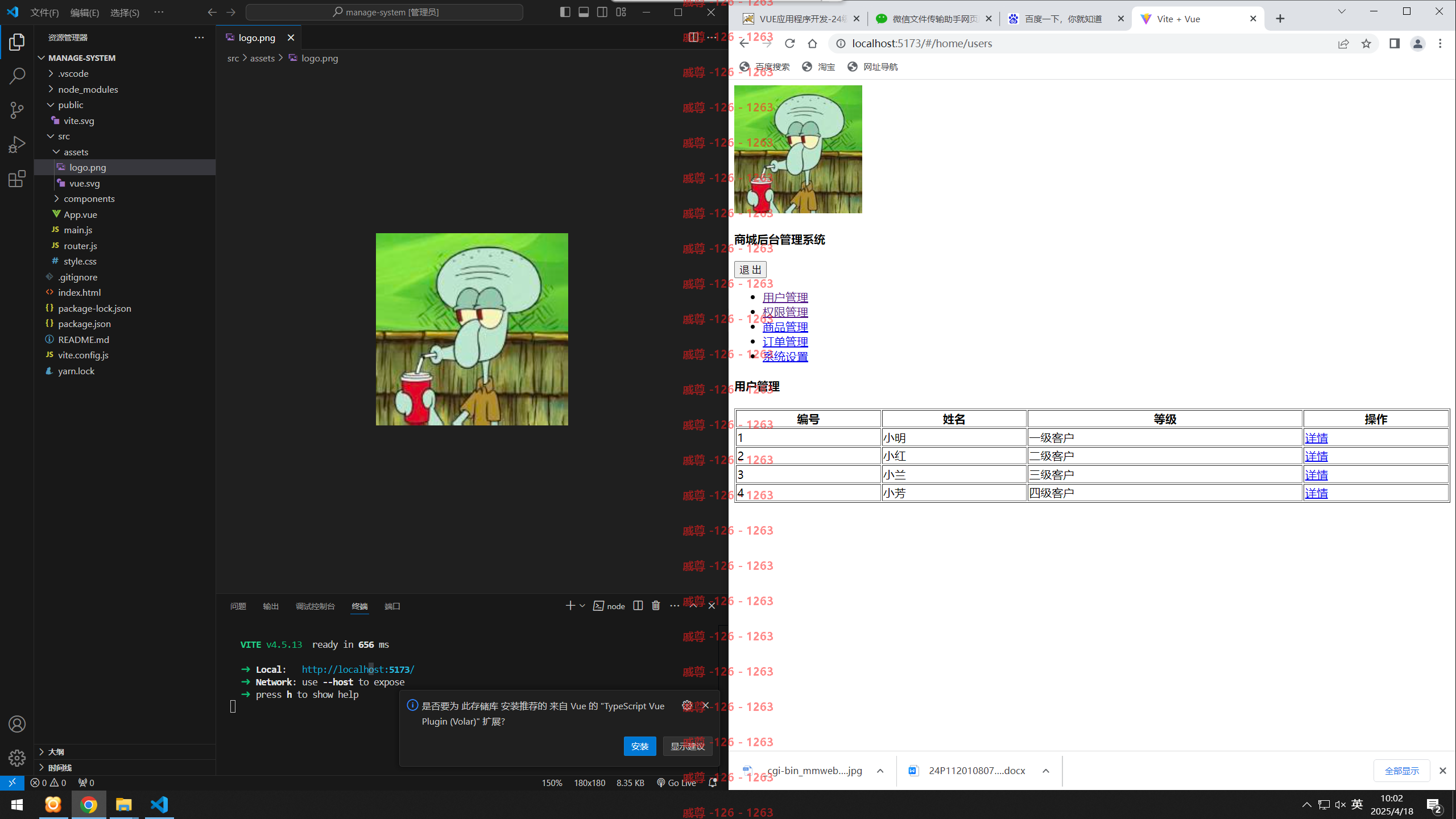Screen dimensions: 1456x819
Task: Expand the .vscode folder
Action: [x=125, y=73]
